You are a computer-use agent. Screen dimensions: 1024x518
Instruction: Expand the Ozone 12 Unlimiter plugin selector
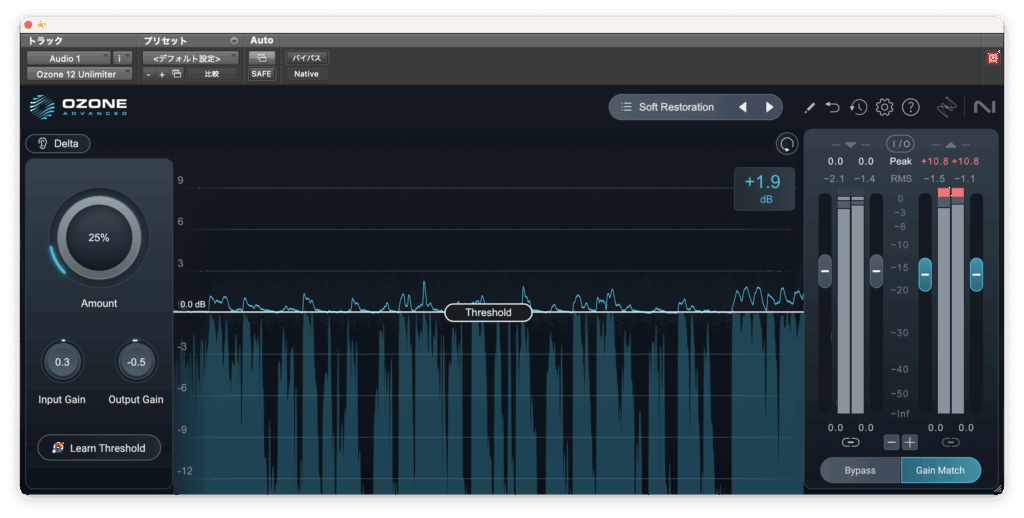pos(78,74)
